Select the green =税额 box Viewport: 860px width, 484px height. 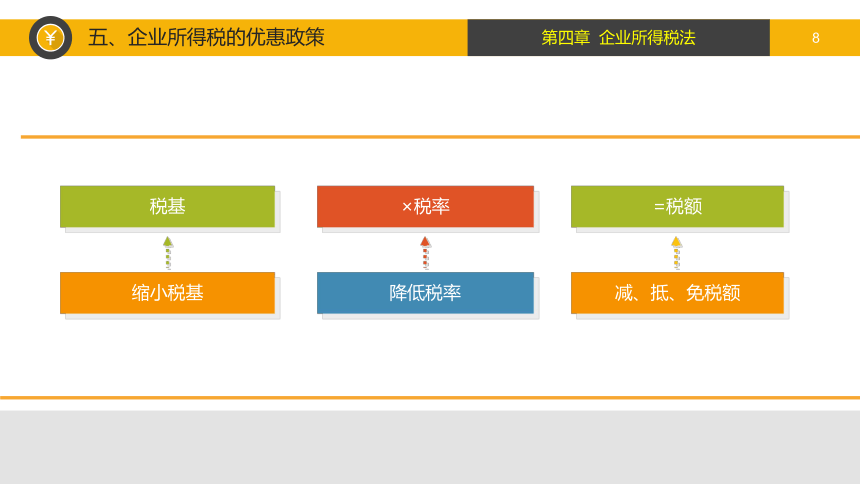click(677, 206)
